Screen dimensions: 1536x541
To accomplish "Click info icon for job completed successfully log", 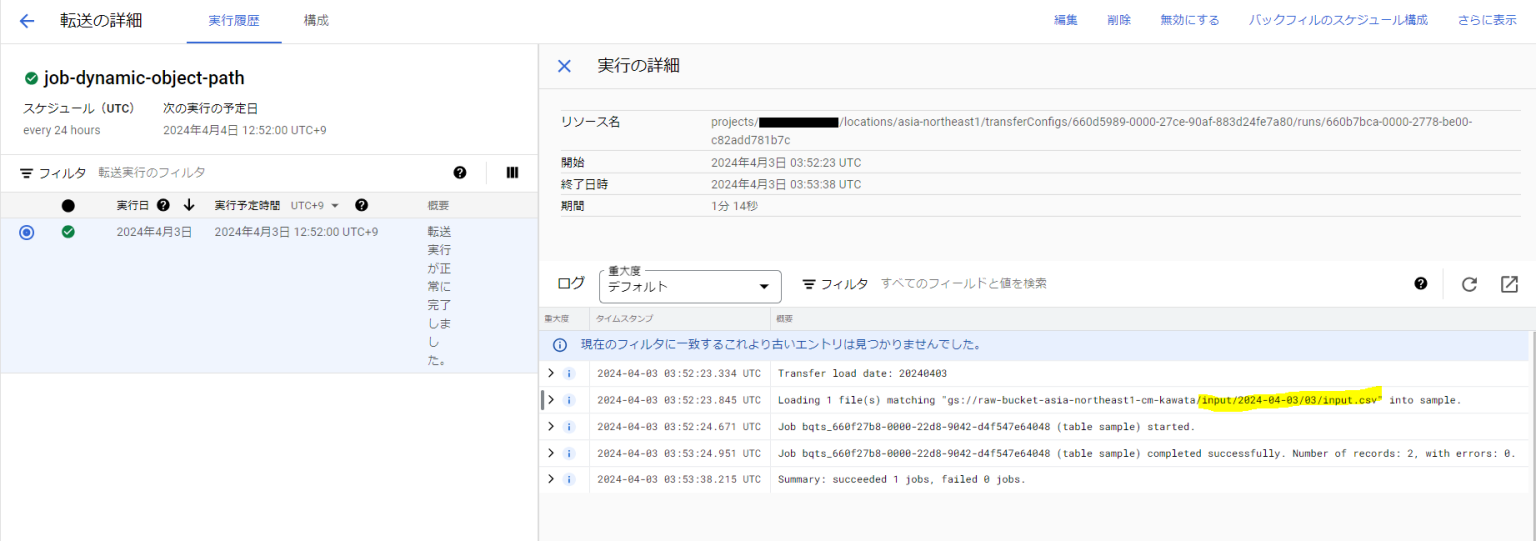I will (569, 453).
